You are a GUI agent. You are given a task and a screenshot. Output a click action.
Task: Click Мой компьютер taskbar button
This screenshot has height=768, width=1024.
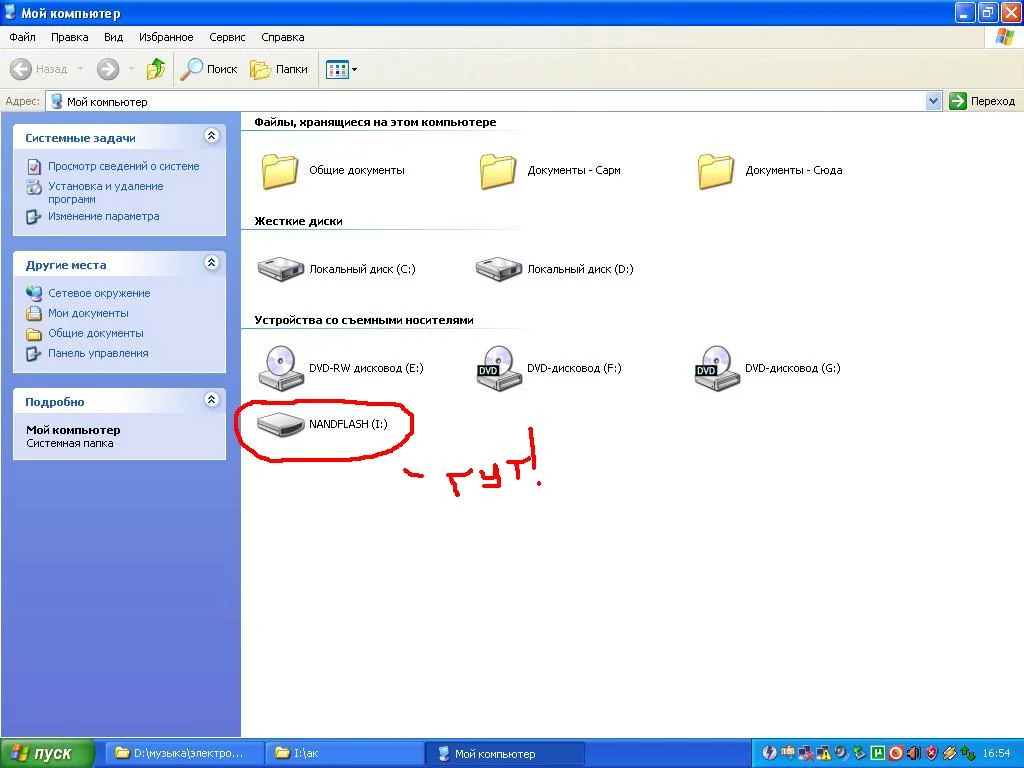(505, 753)
